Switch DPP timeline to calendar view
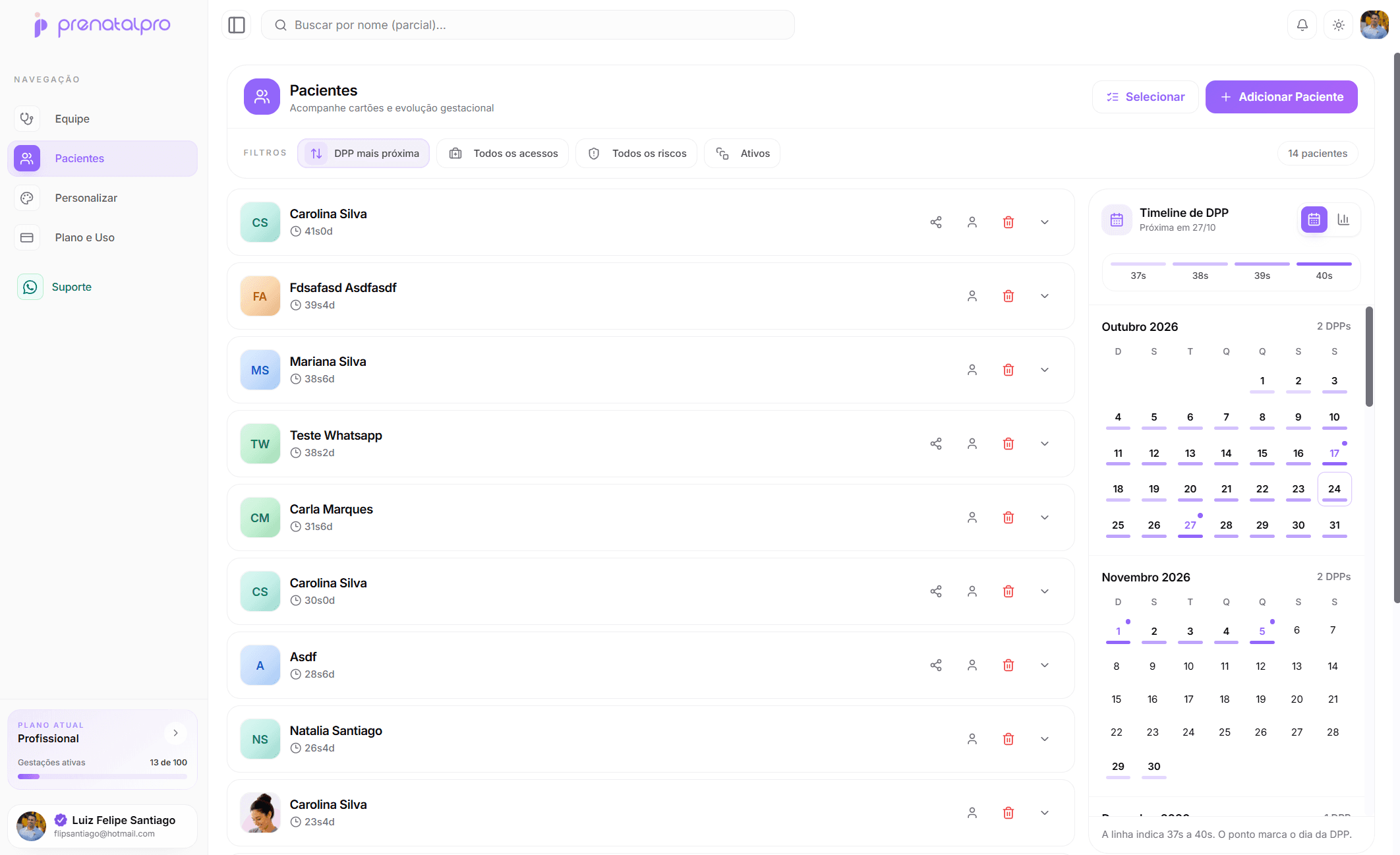The height and width of the screenshot is (855, 1400). pyautogui.click(x=1314, y=220)
